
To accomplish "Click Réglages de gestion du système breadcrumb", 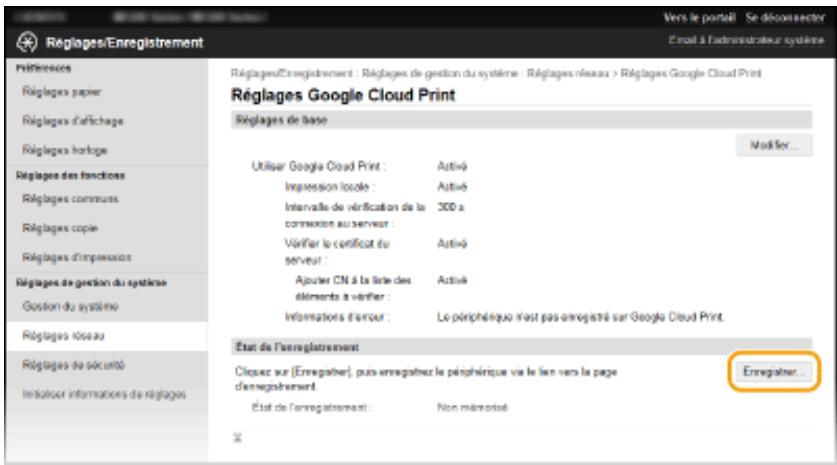I will (440, 73).
